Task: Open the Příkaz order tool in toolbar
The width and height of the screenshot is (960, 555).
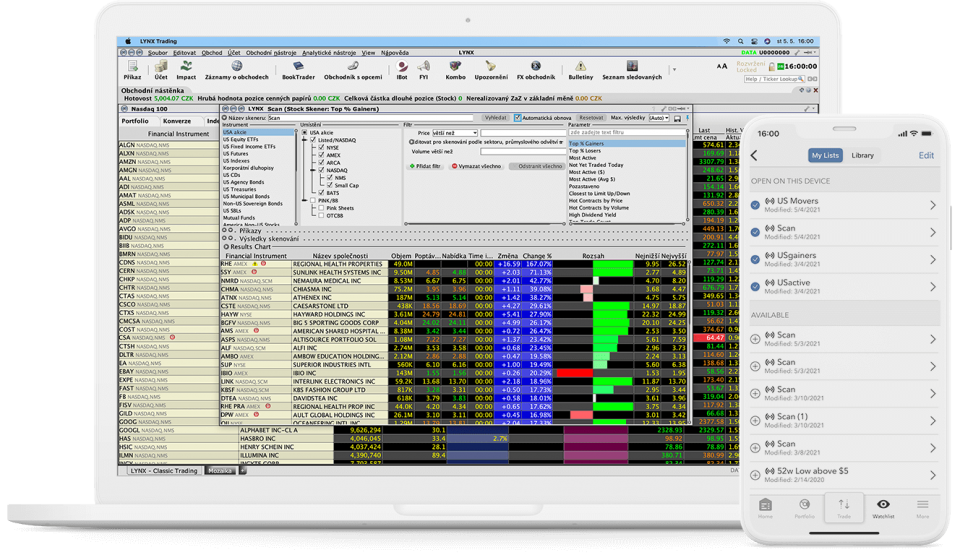Action: (132, 70)
